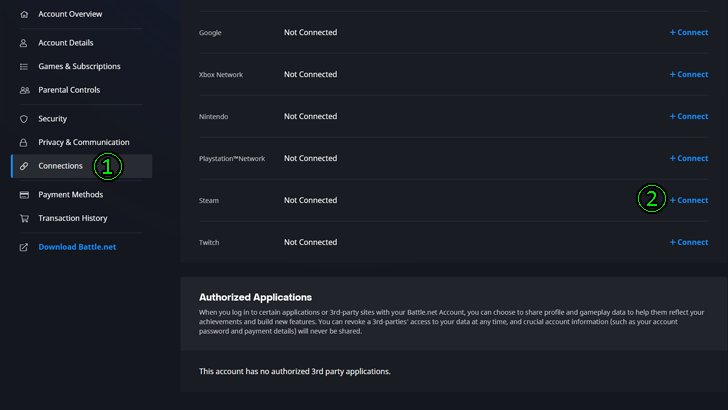Click the external link icon beside Download Battle.net

[24, 247]
